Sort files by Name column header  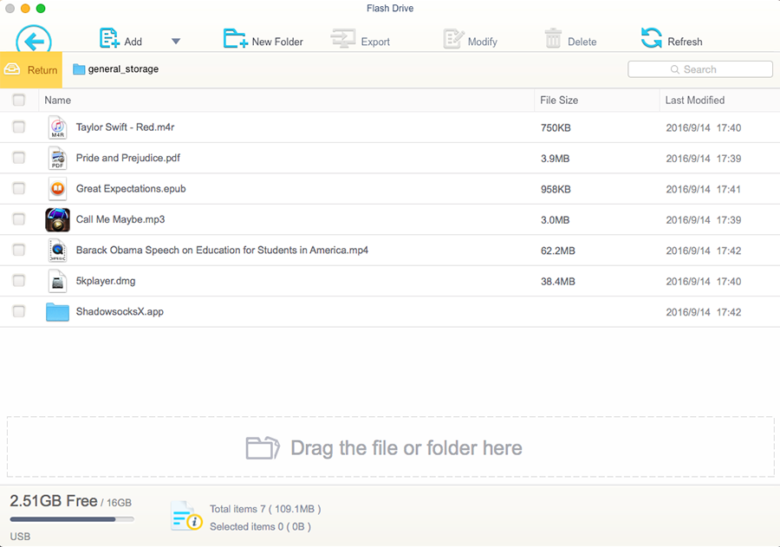pos(58,100)
